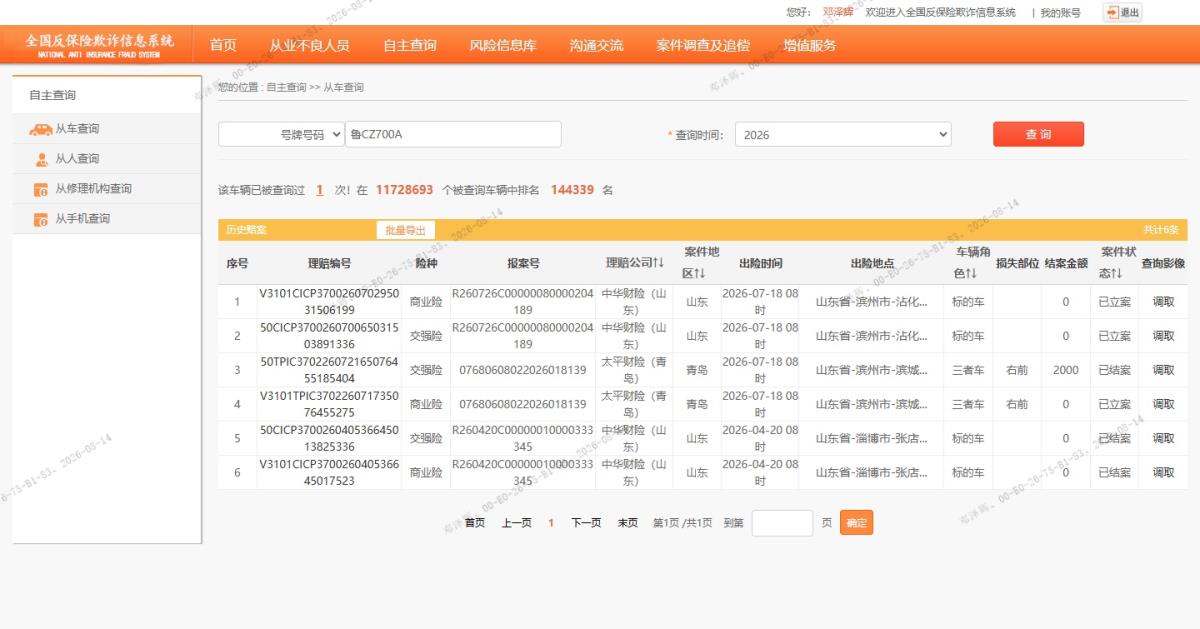The height and width of the screenshot is (629, 1200).
Task: Click claim number V3101CICP370026070295031506199
Action: pyautogui.click(x=329, y=302)
